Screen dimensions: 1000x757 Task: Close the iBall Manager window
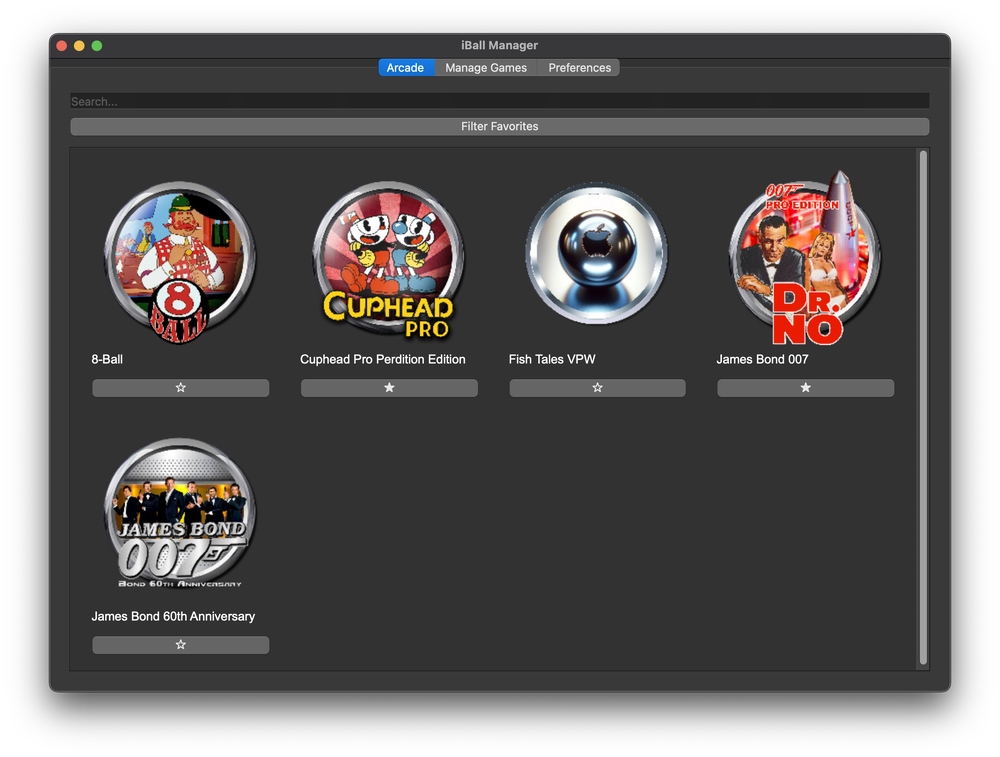pos(62,45)
